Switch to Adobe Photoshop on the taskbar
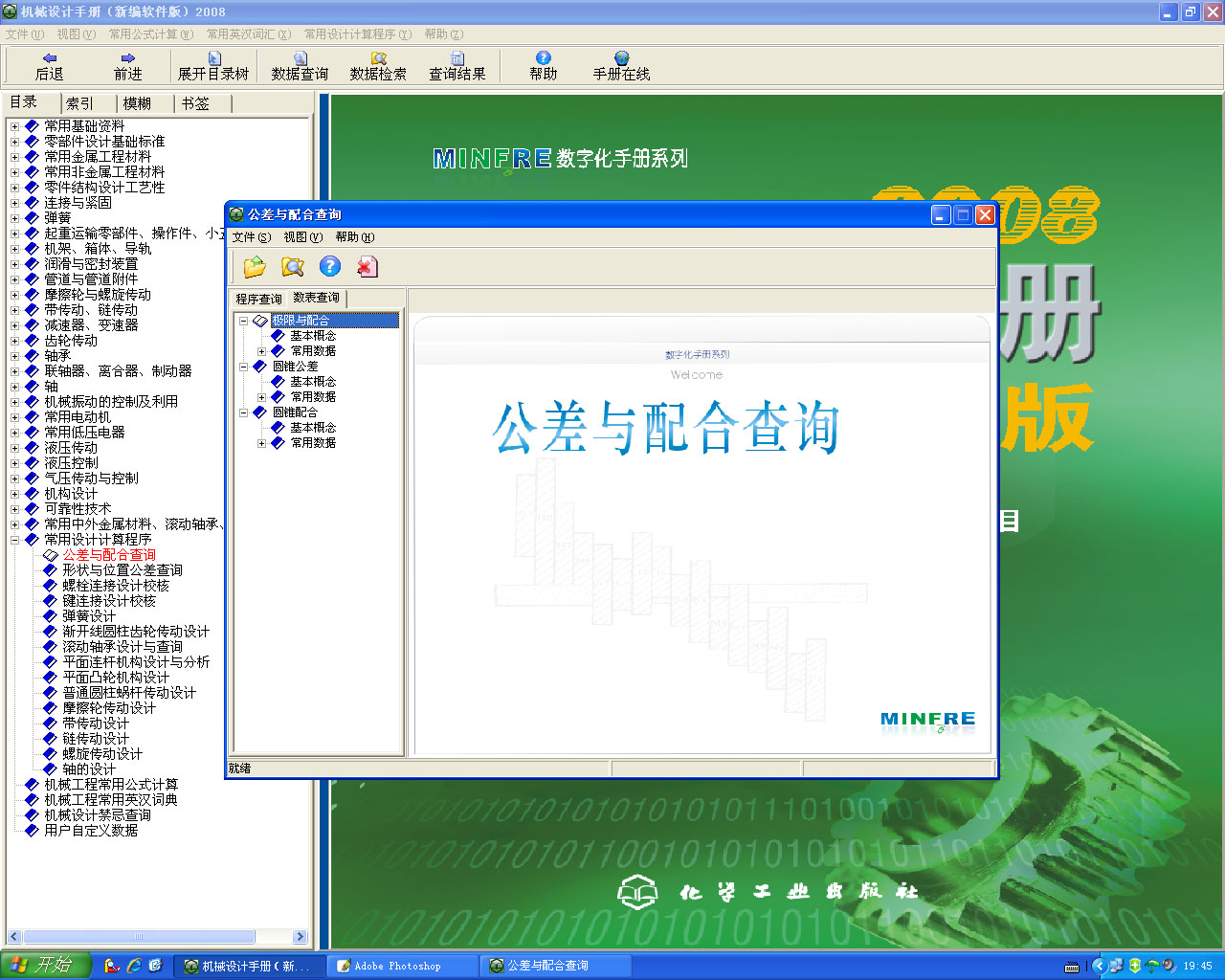 [x=402, y=967]
